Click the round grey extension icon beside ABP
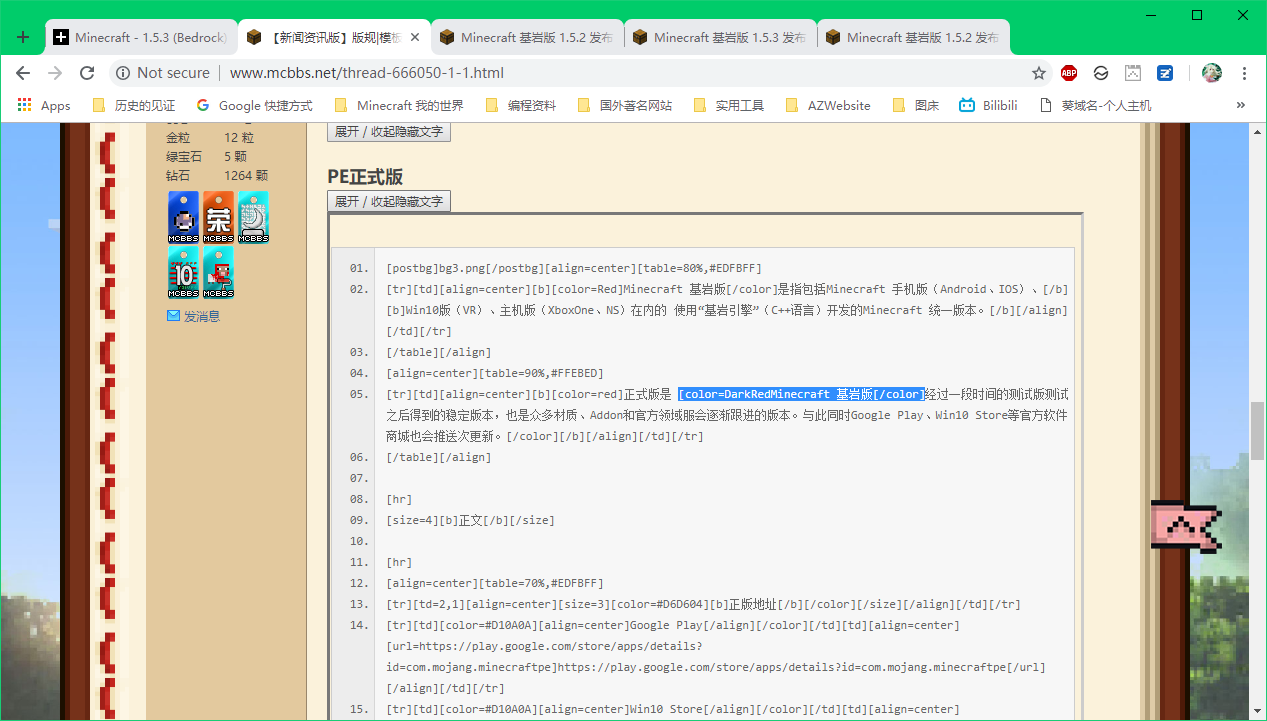Screen dimensions: 1267x721 (1101, 73)
